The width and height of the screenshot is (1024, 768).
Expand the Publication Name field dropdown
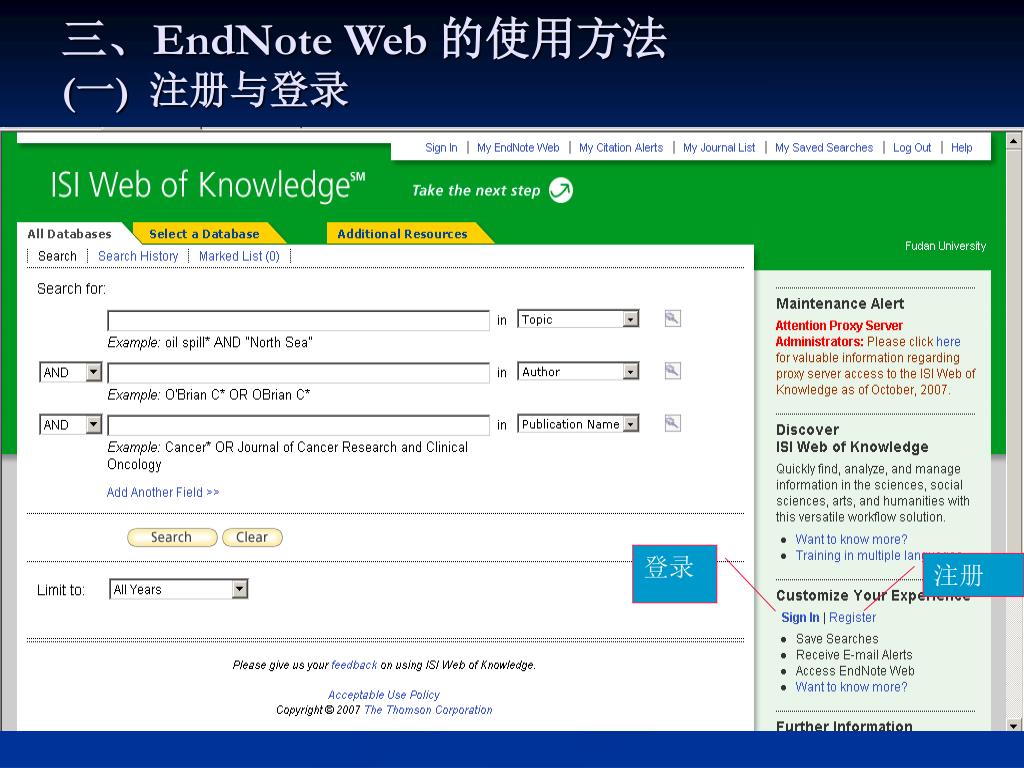(x=630, y=424)
